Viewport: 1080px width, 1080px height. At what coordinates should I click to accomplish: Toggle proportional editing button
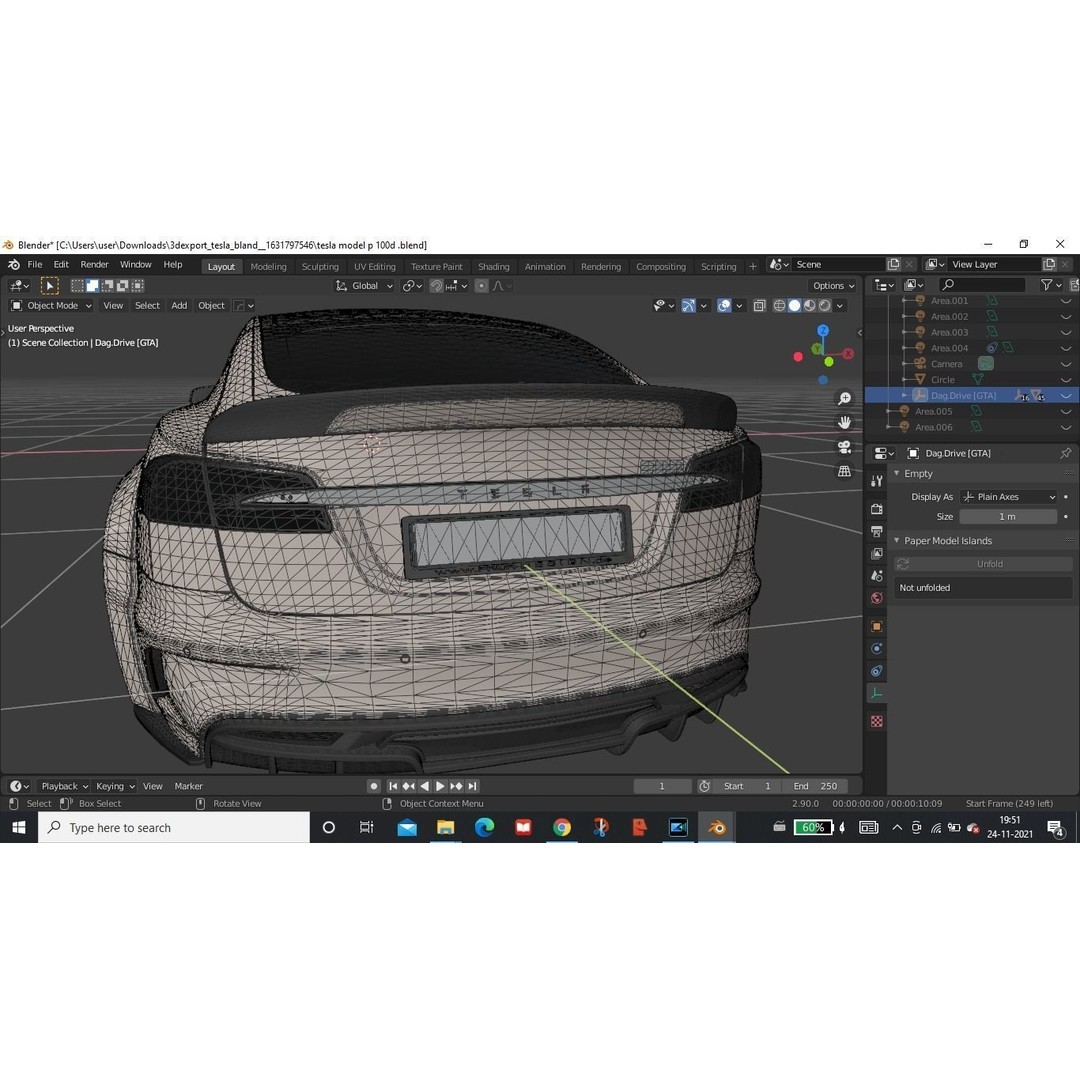(481, 286)
